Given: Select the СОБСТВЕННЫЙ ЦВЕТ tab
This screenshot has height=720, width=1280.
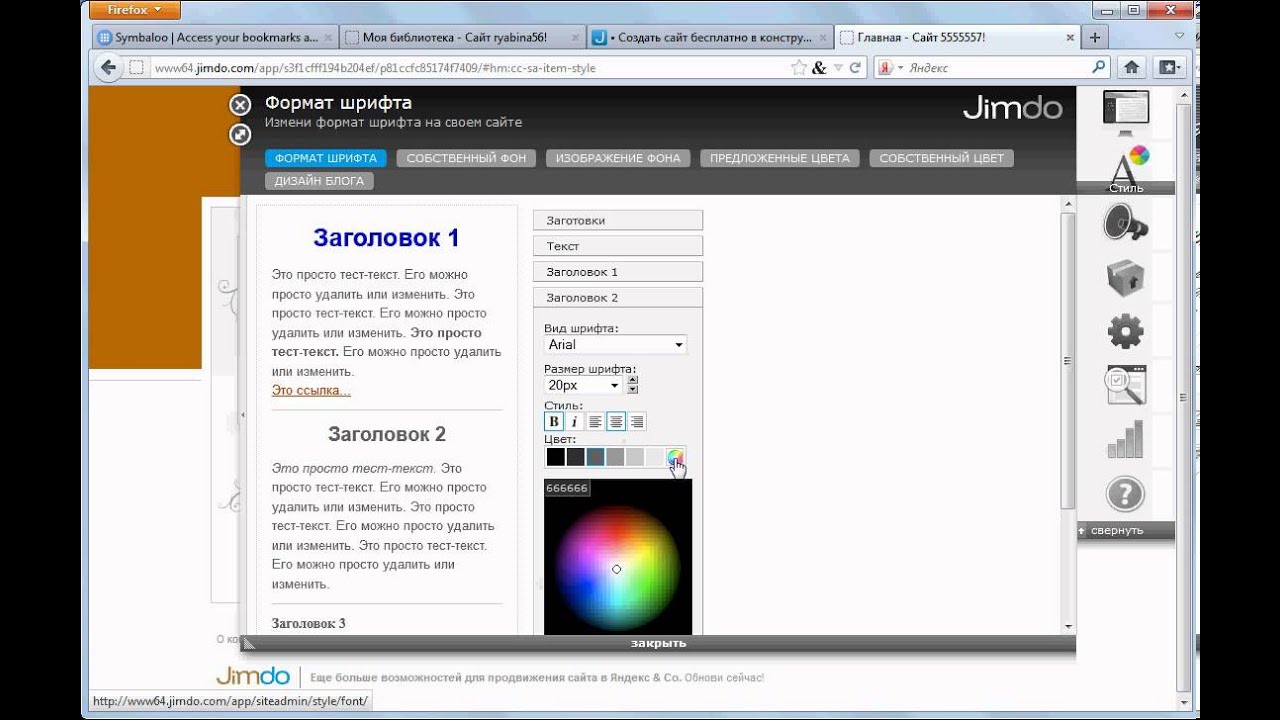Looking at the screenshot, I should coord(942,158).
